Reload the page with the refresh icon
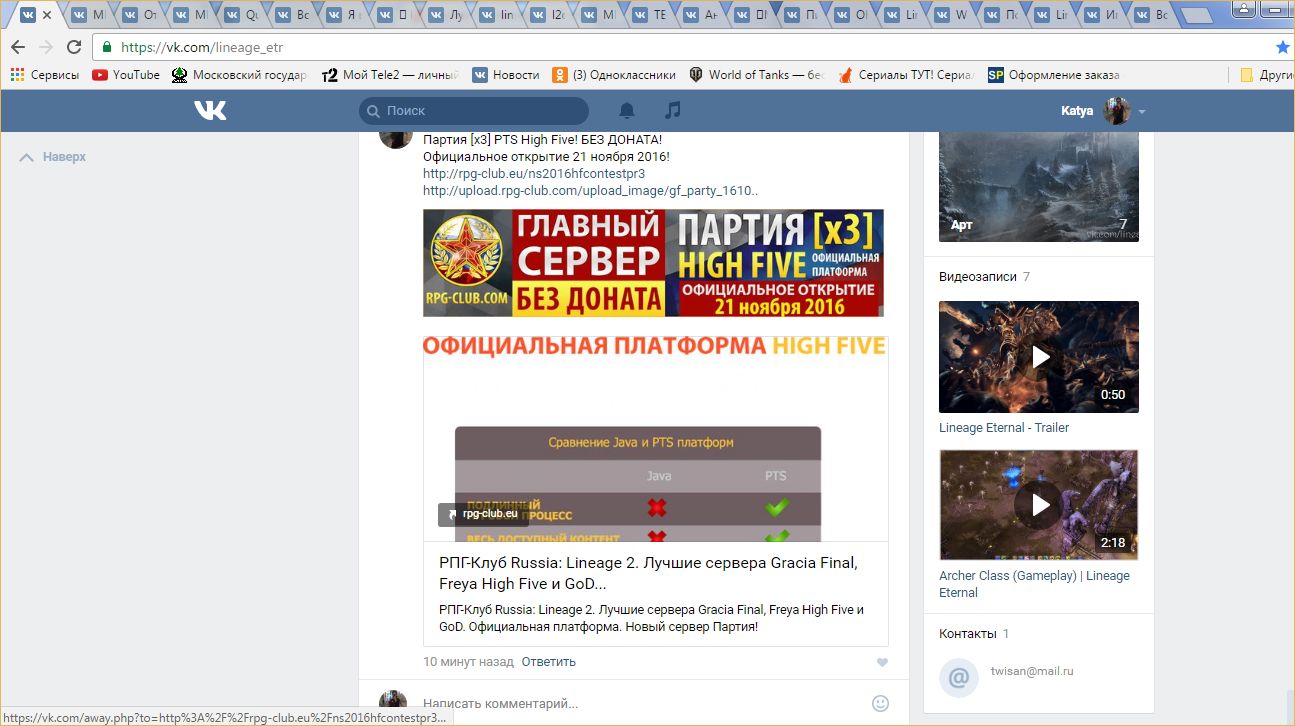The width and height of the screenshot is (1295, 726). [x=74, y=47]
